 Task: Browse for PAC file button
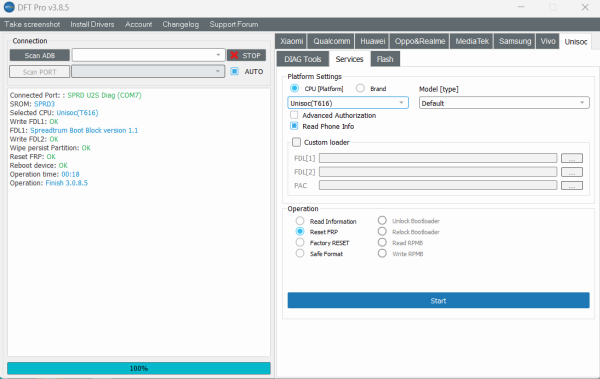click(x=572, y=185)
